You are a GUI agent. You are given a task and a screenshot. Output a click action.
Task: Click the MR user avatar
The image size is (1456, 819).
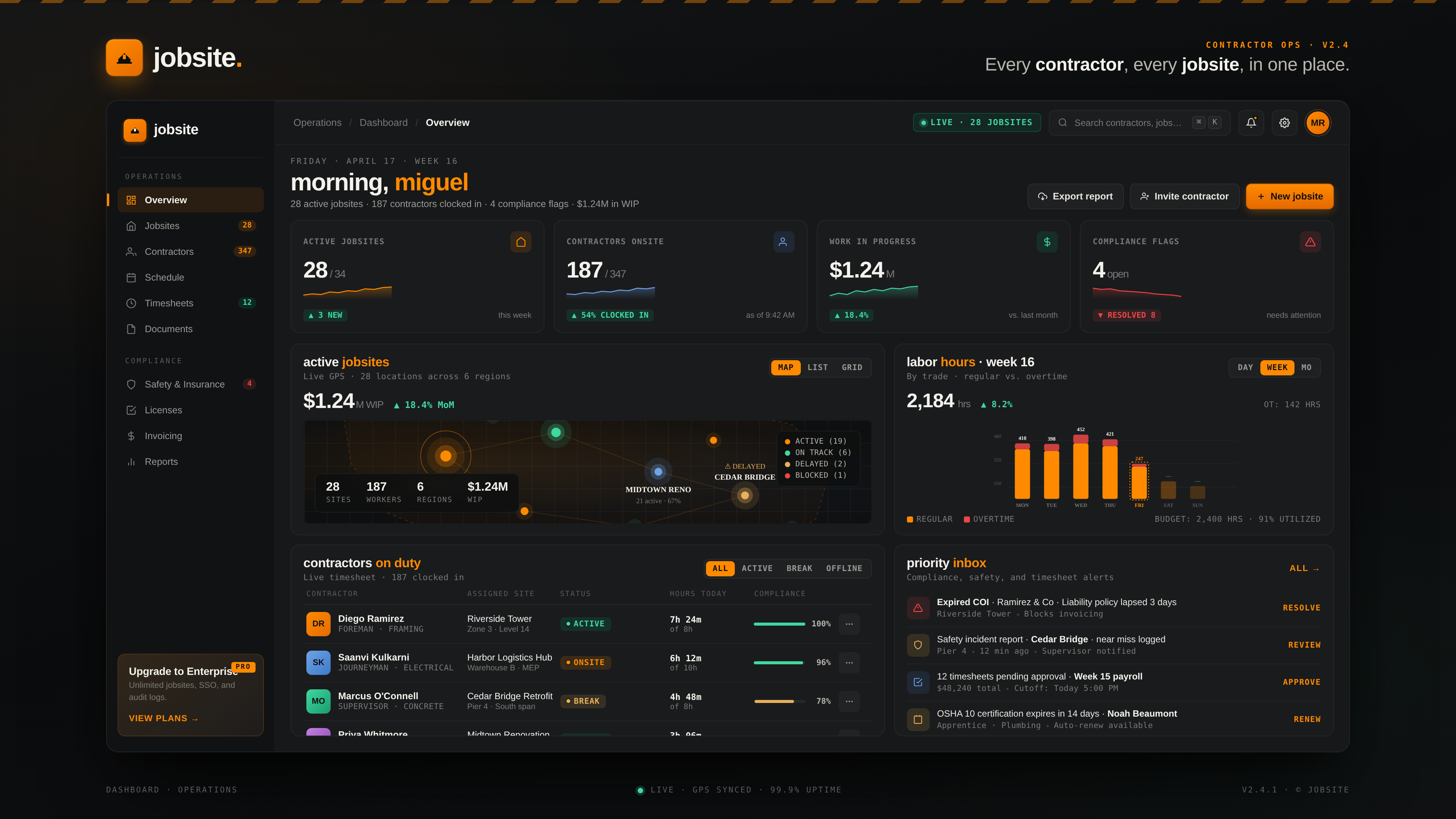click(1318, 122)
